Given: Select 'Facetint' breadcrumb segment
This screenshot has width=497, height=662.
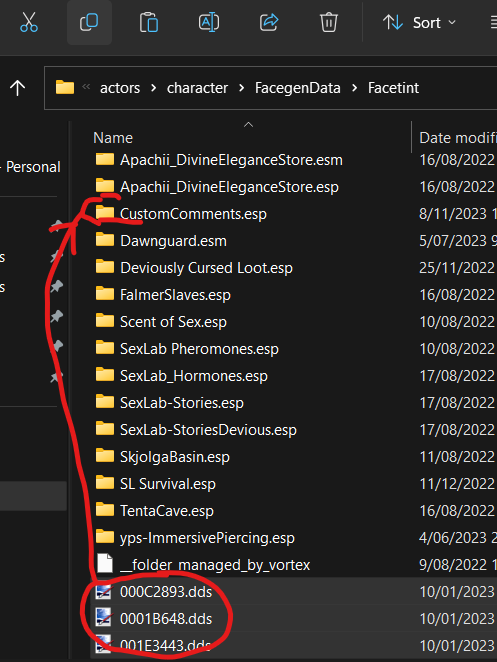Looking at the screenshot, I should click(x=394, y=88).
